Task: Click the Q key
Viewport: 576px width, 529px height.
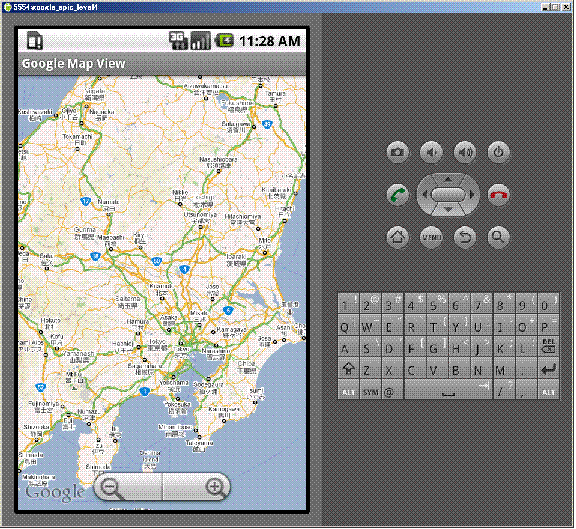Action: [348, 325]
